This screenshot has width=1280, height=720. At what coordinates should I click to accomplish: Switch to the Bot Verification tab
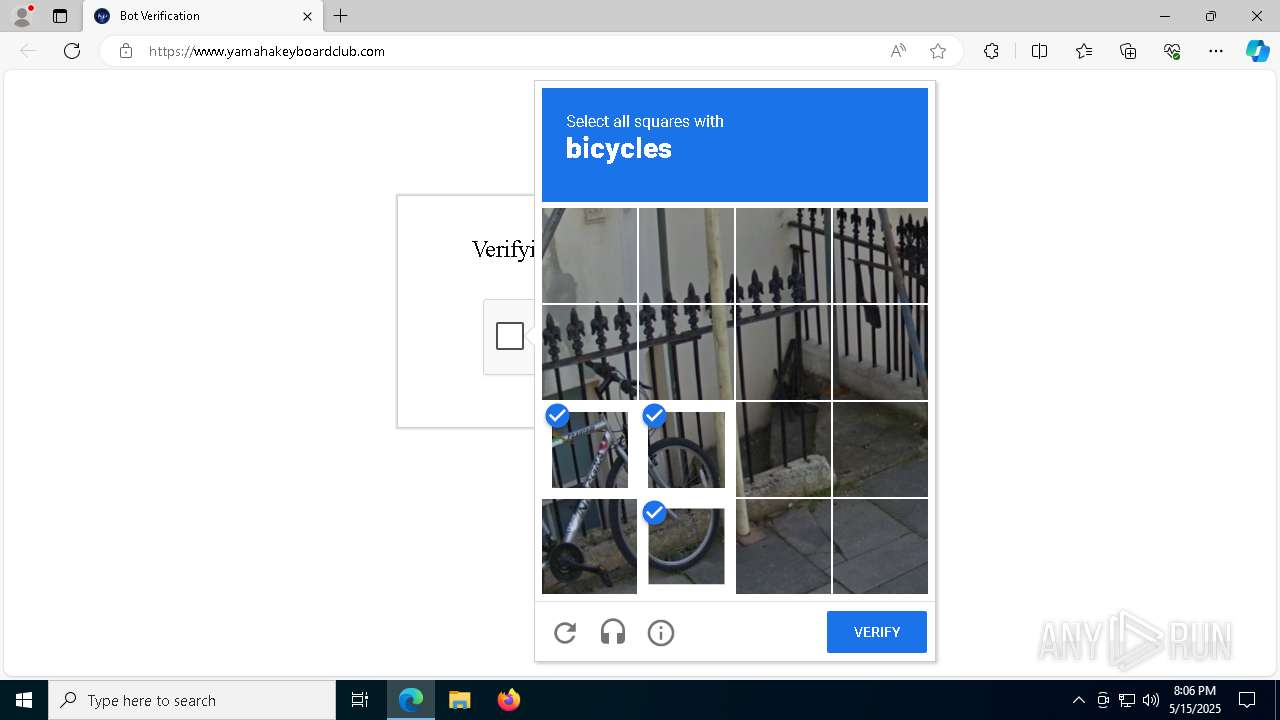(201, 16)
